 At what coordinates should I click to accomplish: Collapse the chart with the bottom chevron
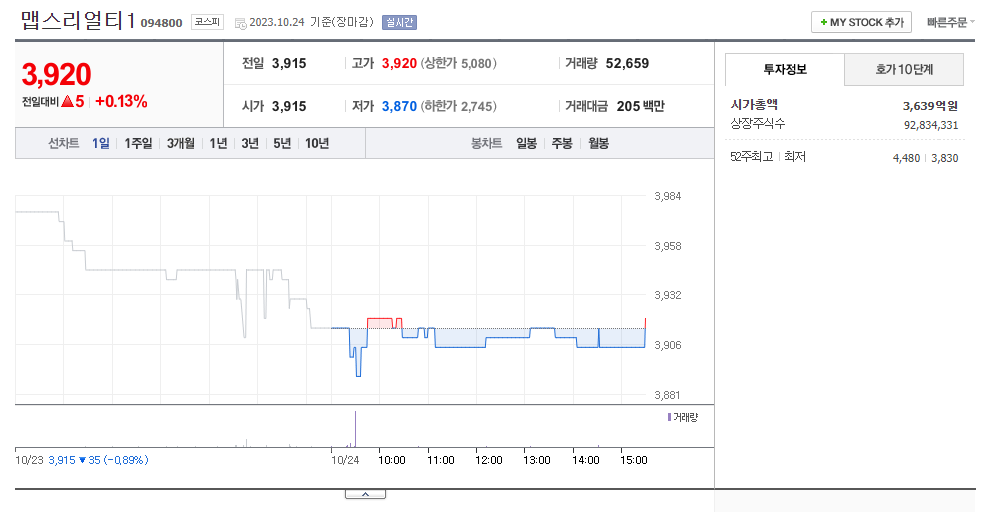point(365,494)
